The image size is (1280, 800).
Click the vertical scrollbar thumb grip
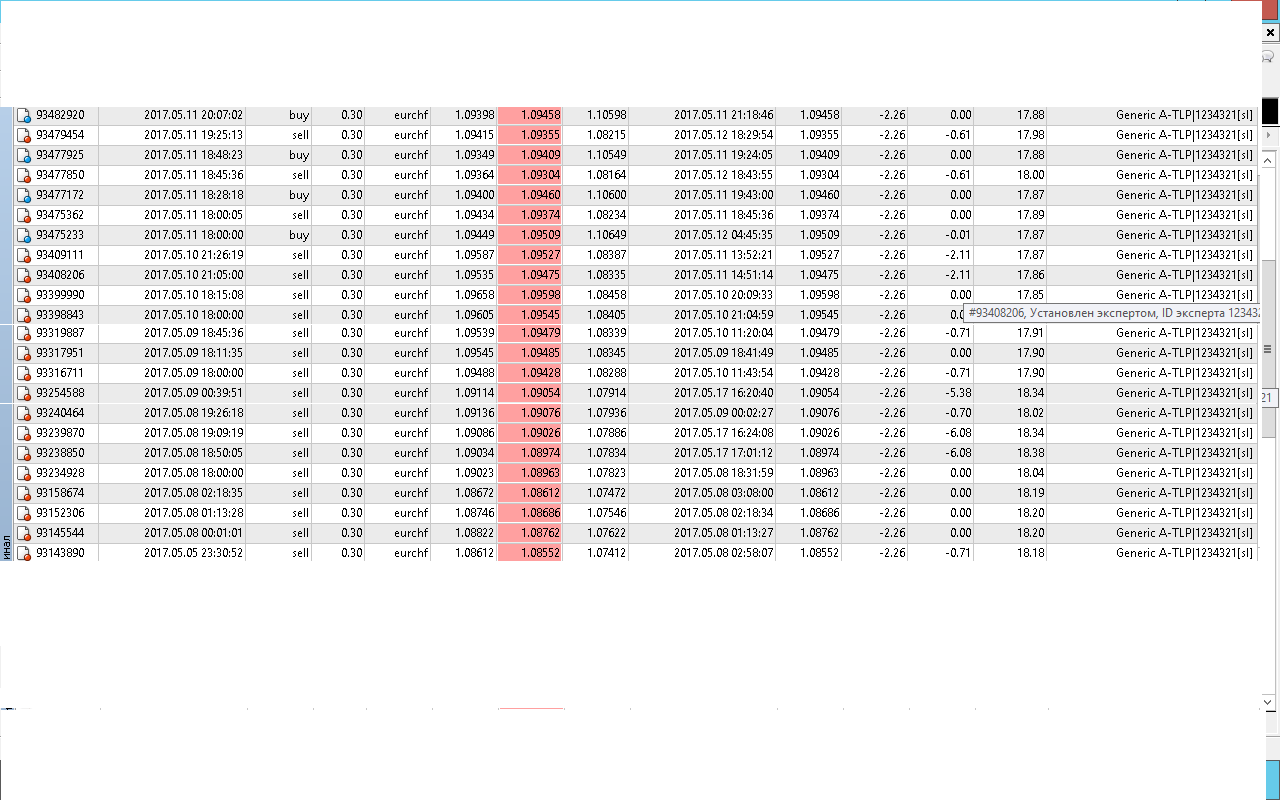1268,349
